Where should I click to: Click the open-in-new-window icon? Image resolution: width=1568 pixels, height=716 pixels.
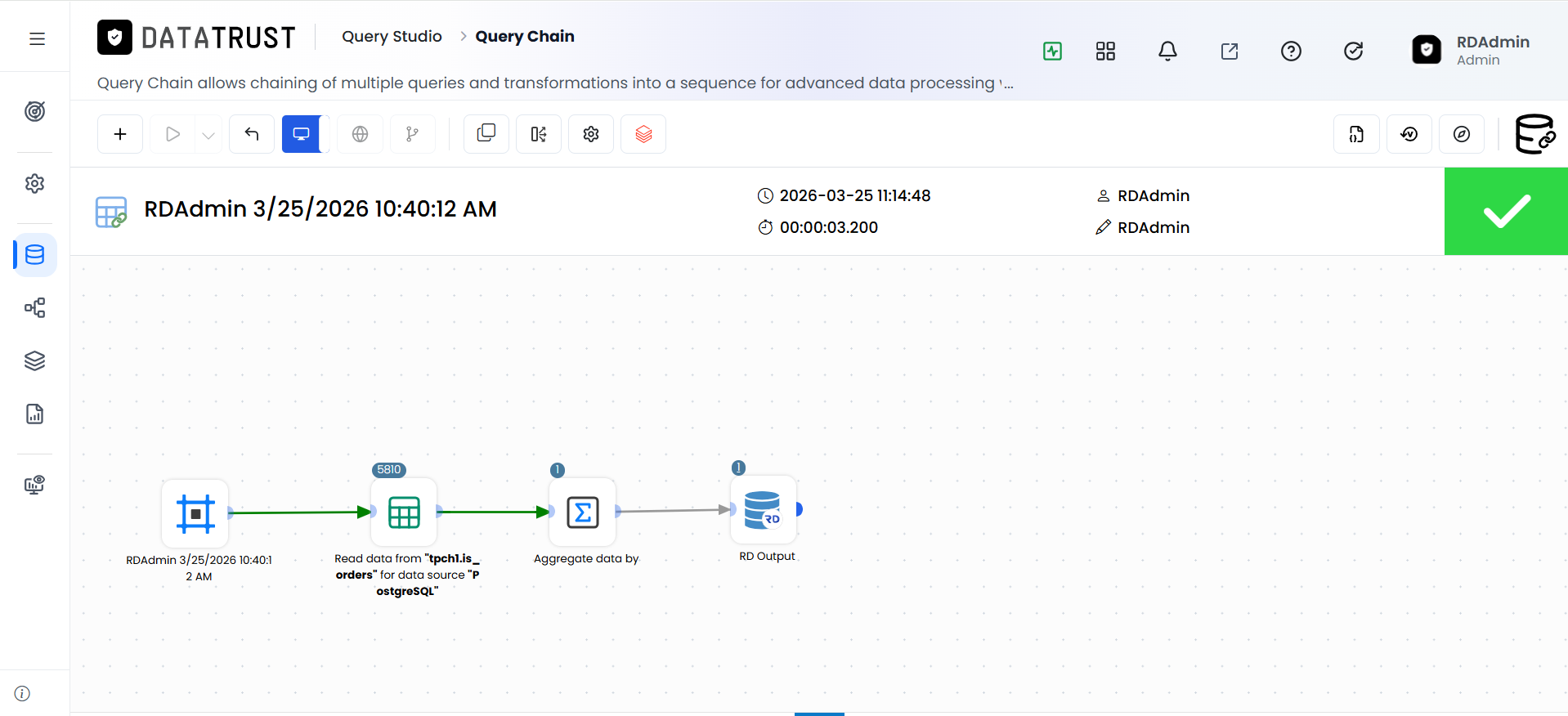[1230, 51]
